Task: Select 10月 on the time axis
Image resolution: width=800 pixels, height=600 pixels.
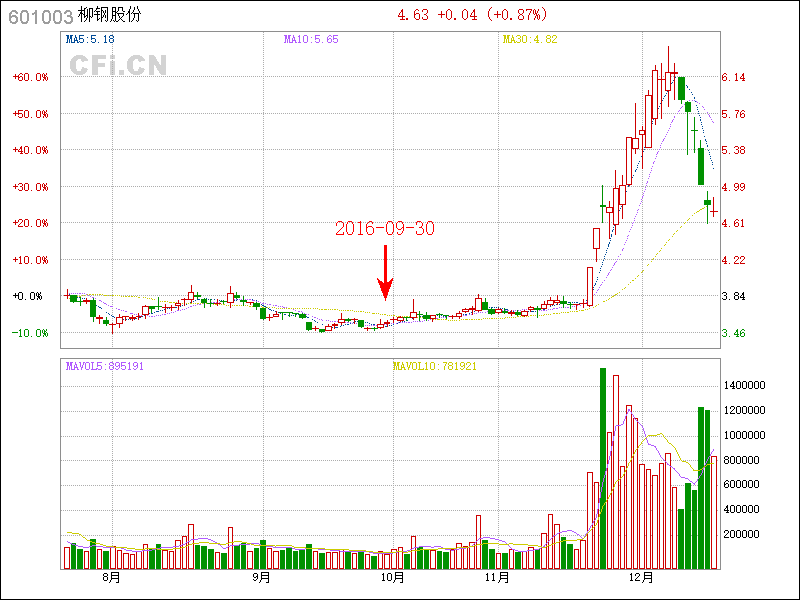Action: (x=393, y=577)
